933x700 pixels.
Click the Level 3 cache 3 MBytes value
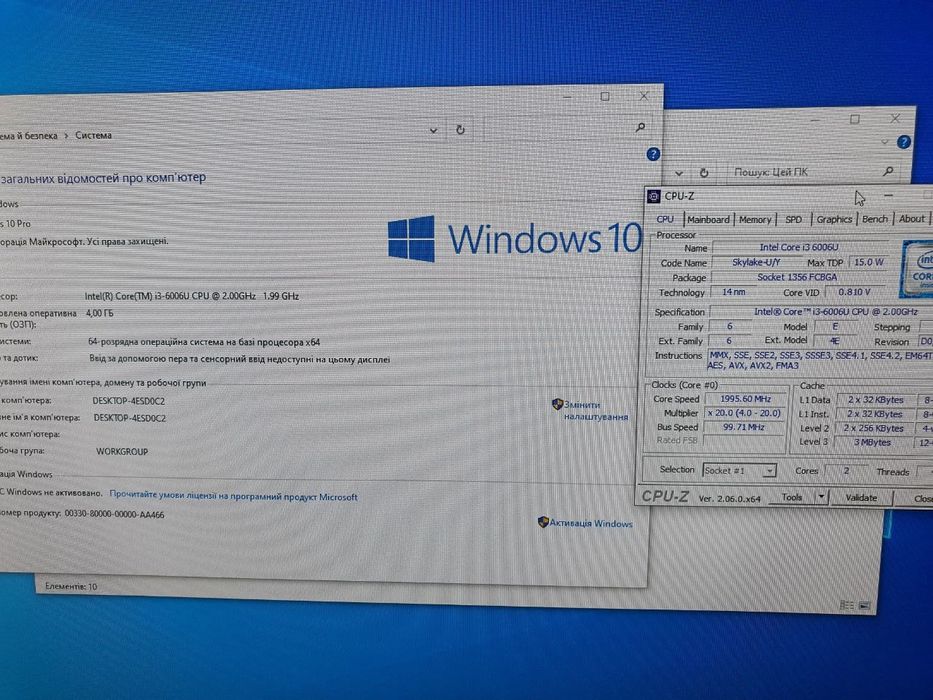[872, 442]
